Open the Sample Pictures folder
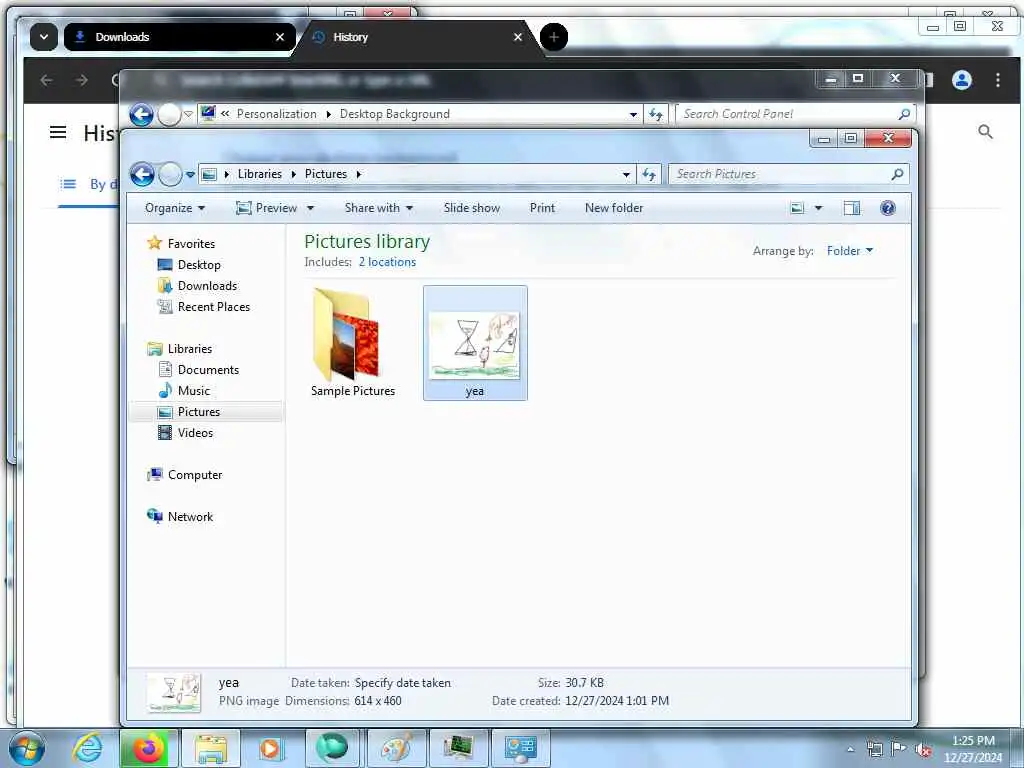 click(x=353, y=343)
